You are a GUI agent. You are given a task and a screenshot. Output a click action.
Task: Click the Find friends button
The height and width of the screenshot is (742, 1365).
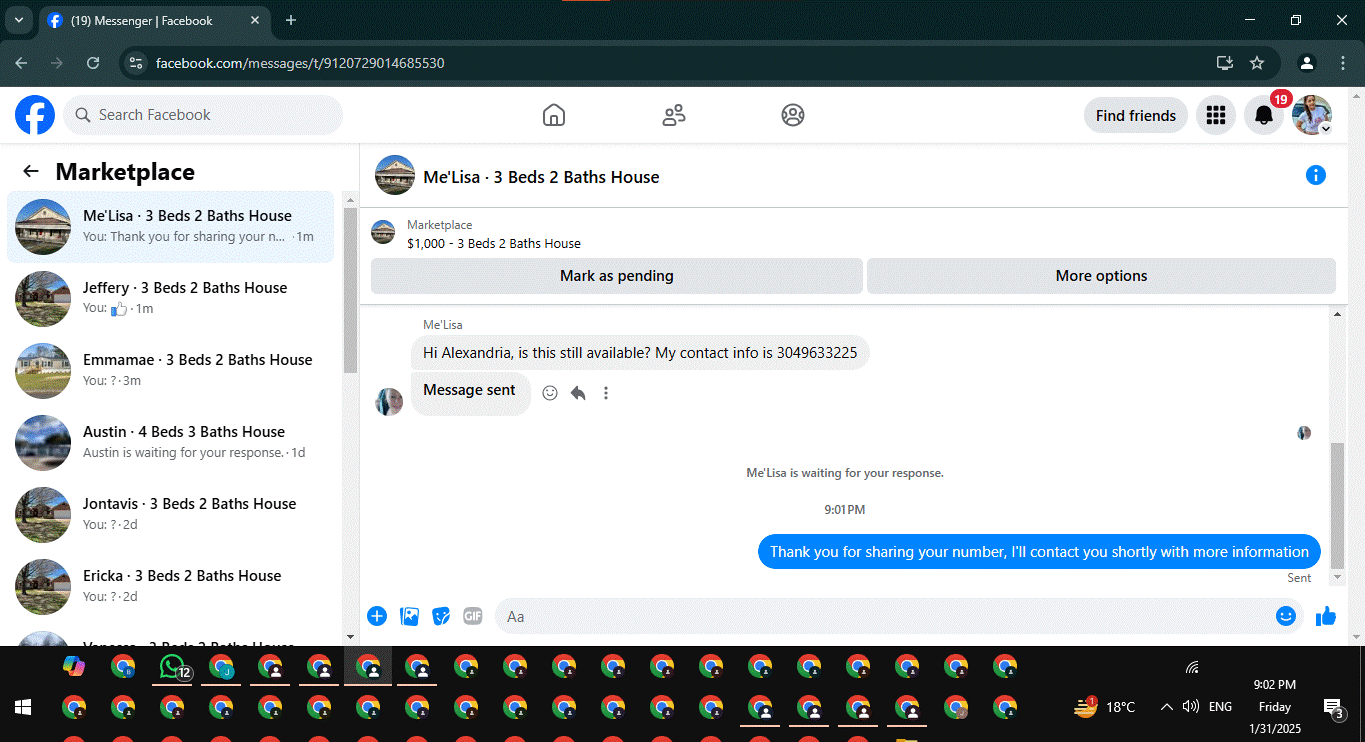(x=1136, y=115)
